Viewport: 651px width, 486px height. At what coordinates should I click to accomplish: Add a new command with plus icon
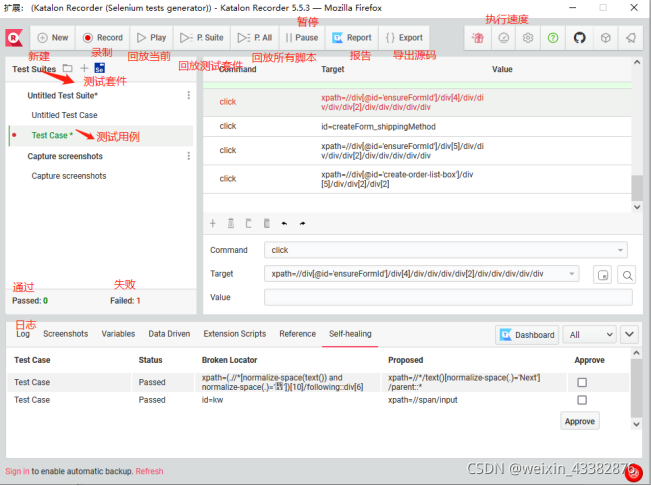click(213, 224)
